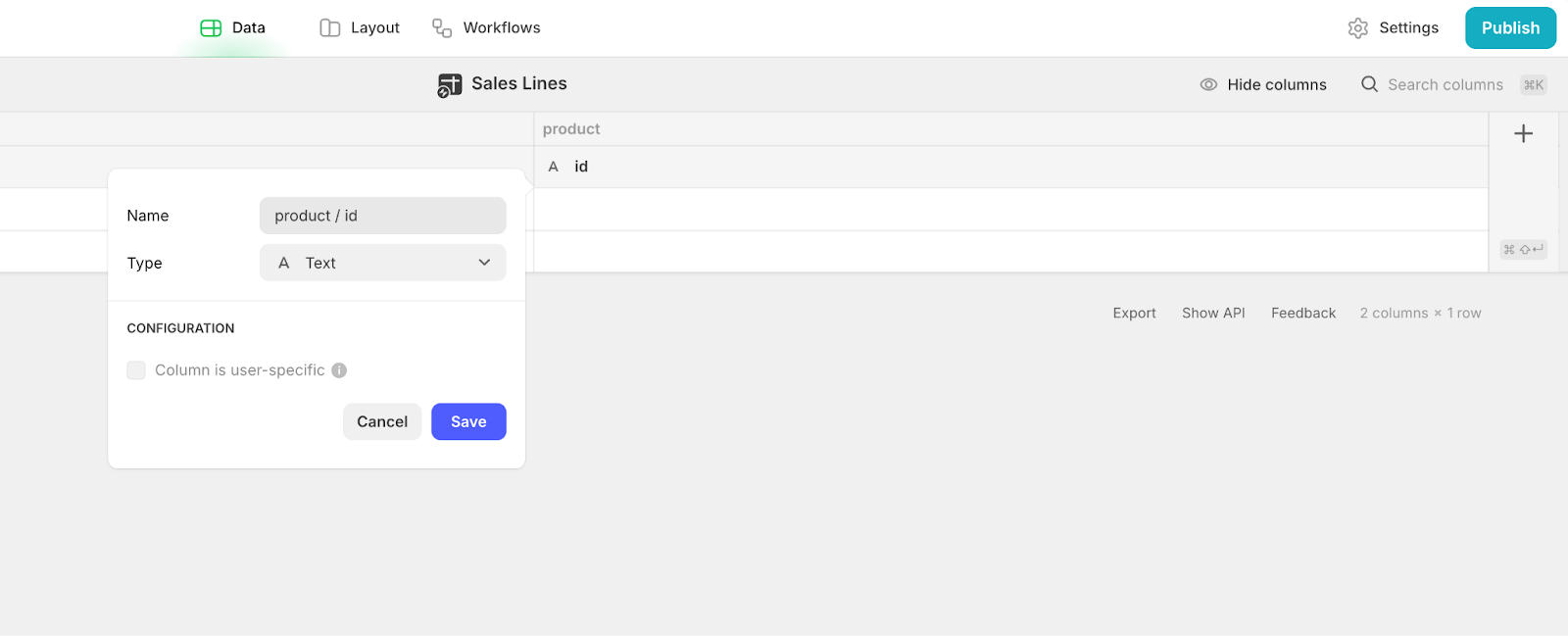1568x636 pixels.
Task: Click the Sales Lines table icon
Action: (x=450, y=85)
